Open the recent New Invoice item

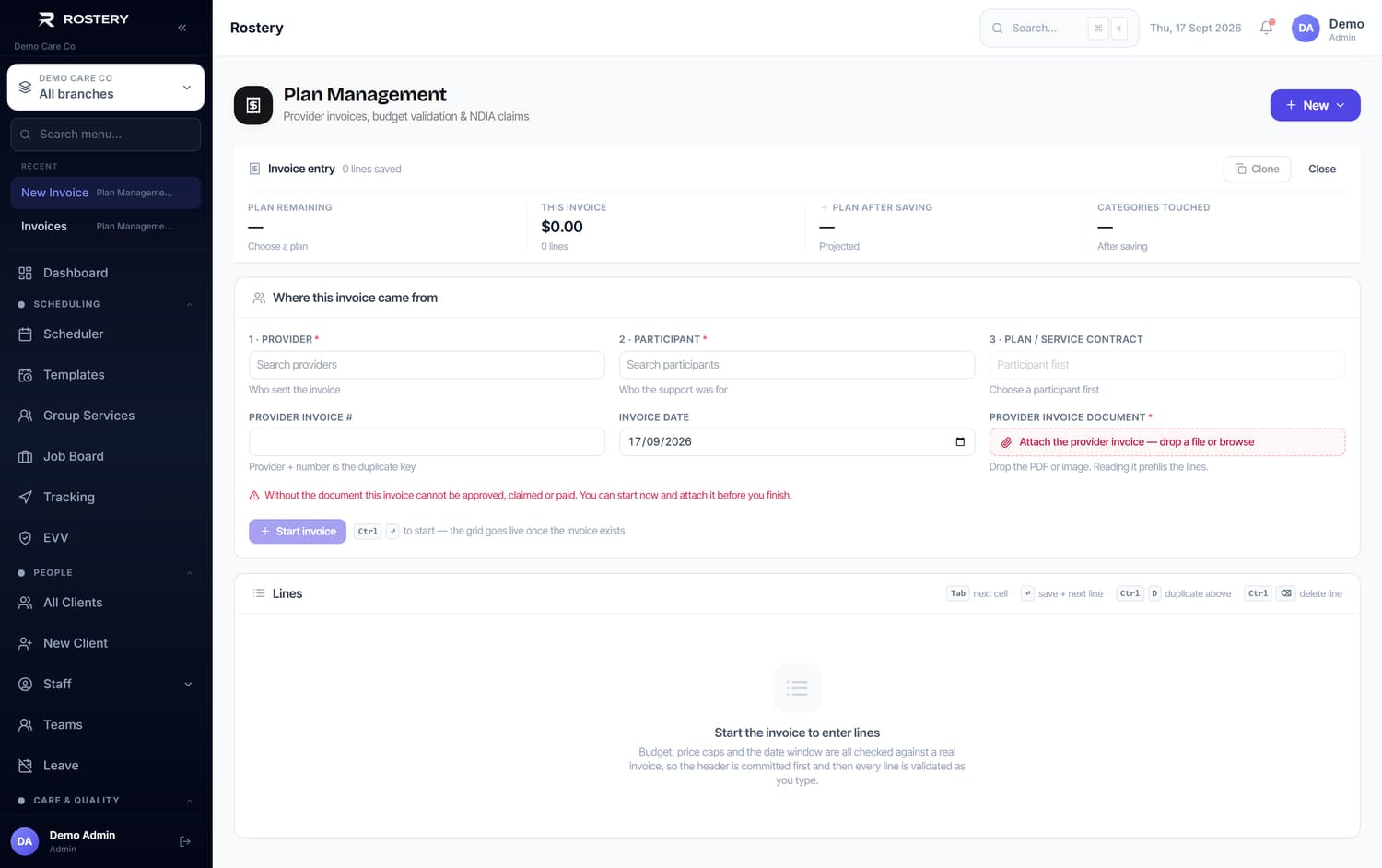click(106, 193)
